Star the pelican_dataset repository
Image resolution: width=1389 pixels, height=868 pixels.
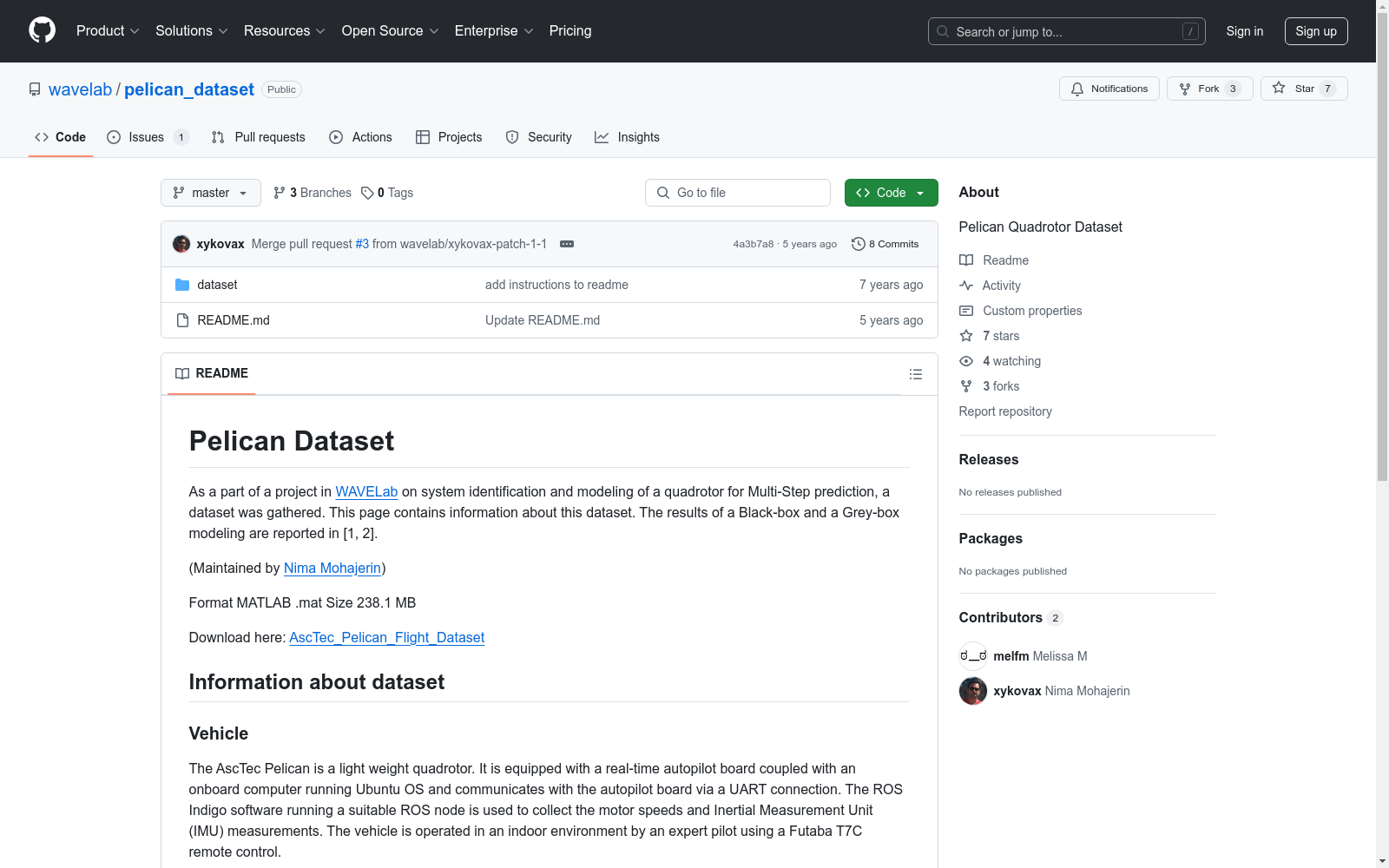coord(1303,89)
